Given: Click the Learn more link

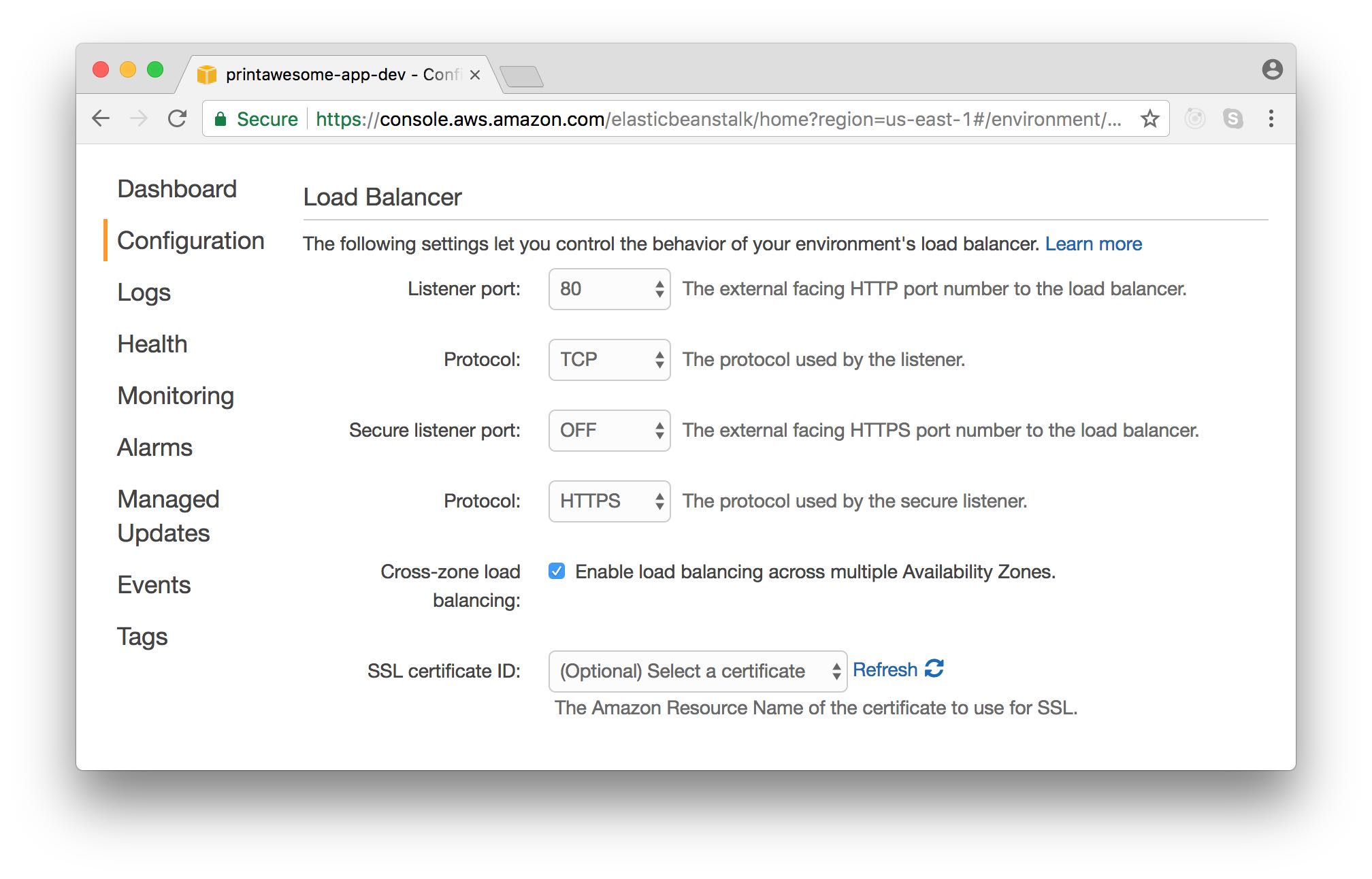Looking at the screenshot, I should point(1093,244).
